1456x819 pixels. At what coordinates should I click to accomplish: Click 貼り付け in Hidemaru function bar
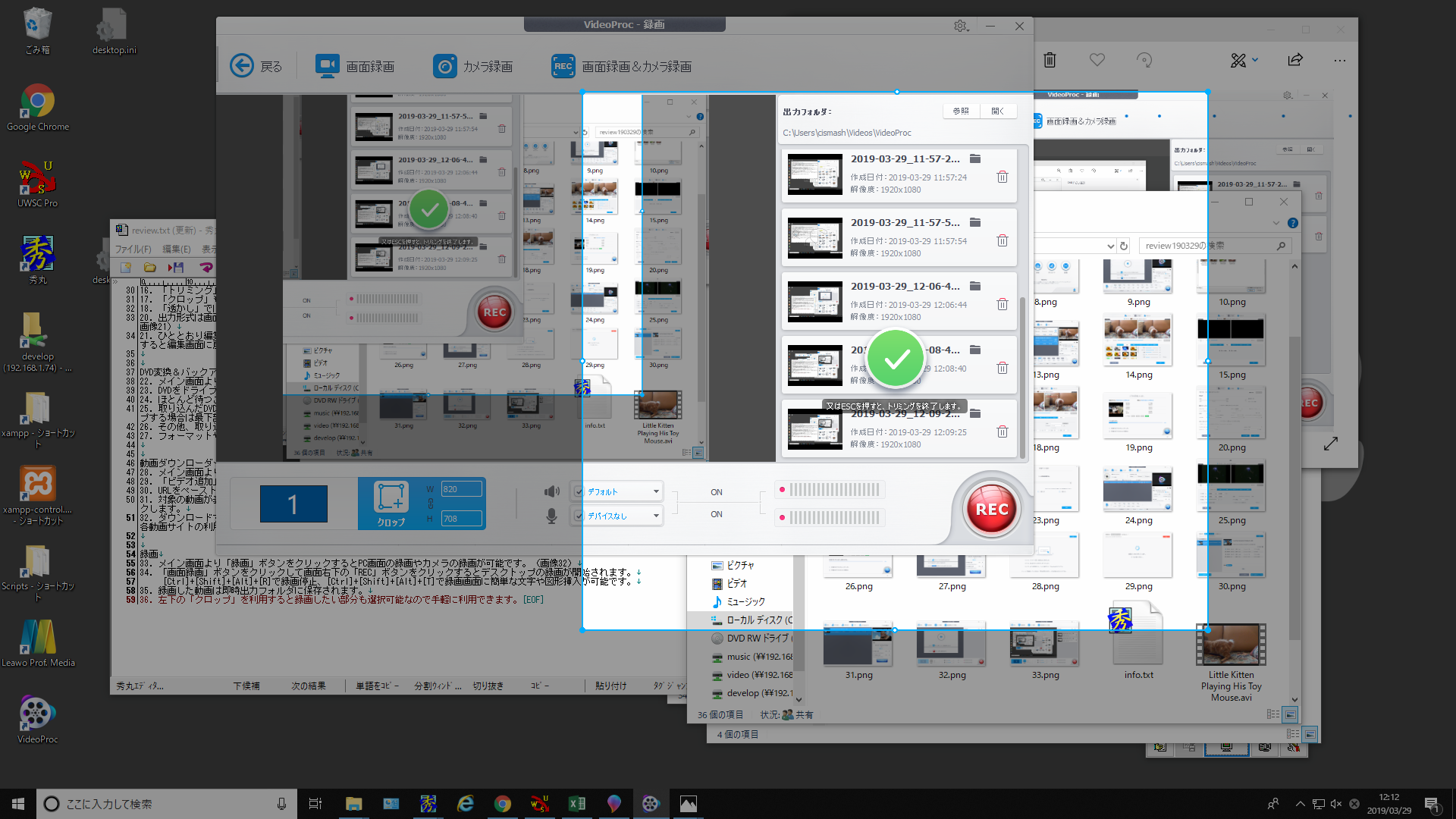coord(611,686)
